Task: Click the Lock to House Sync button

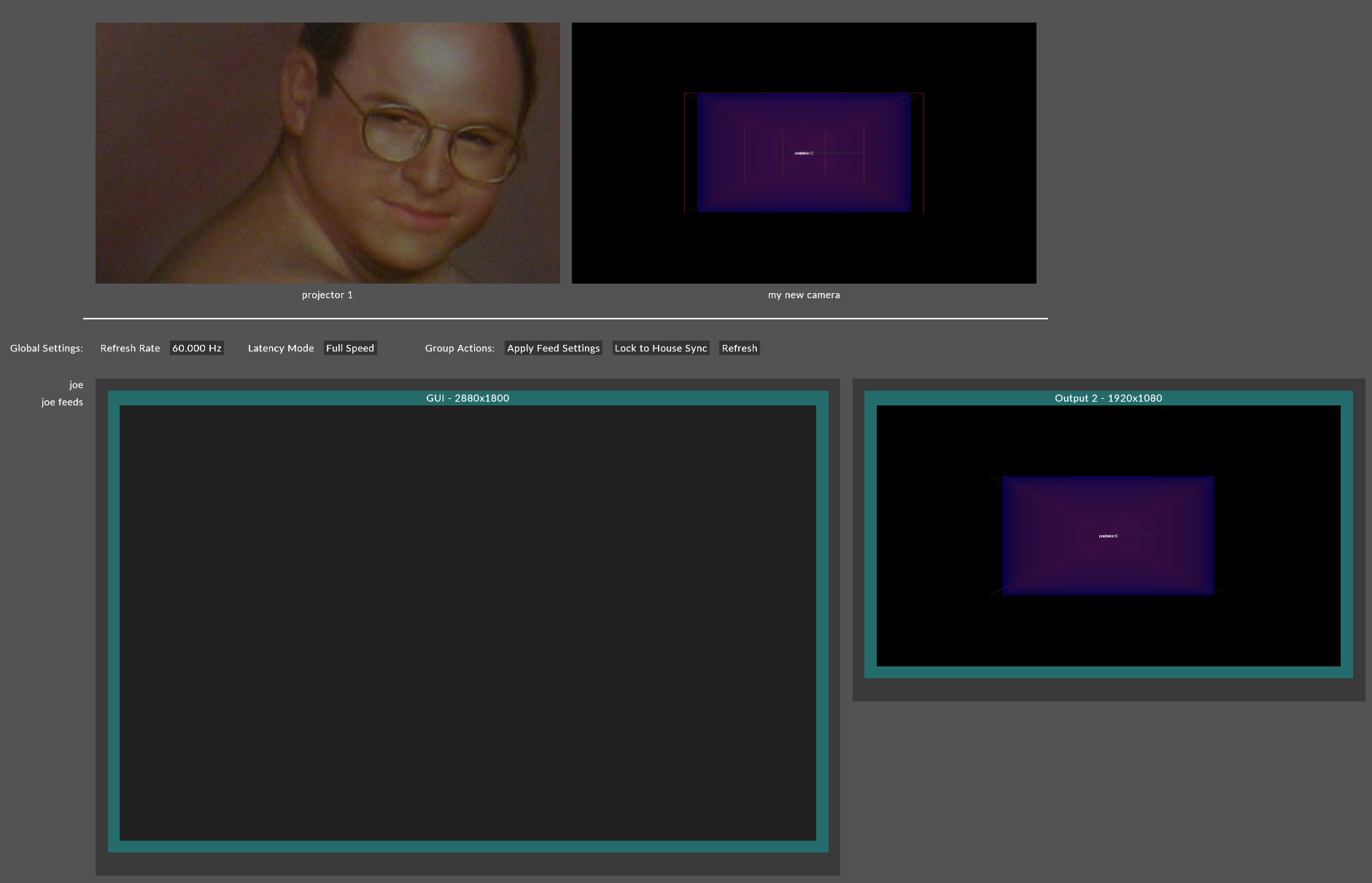Action: tap(661, 349)
